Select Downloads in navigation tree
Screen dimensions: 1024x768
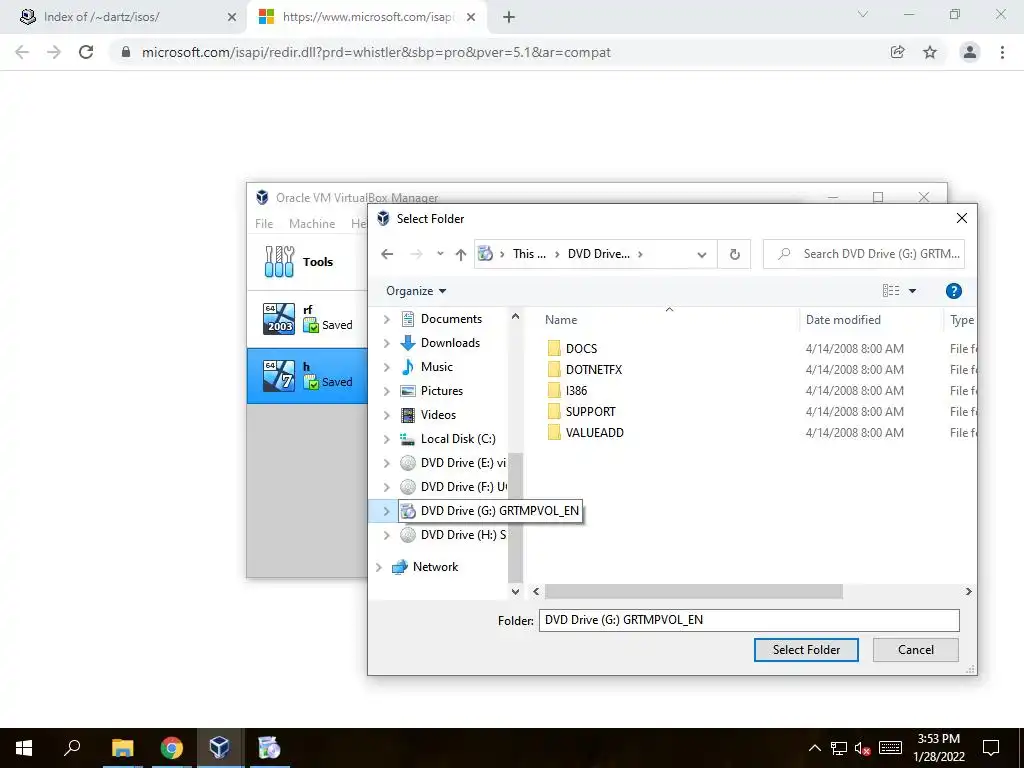coord(450,343)
